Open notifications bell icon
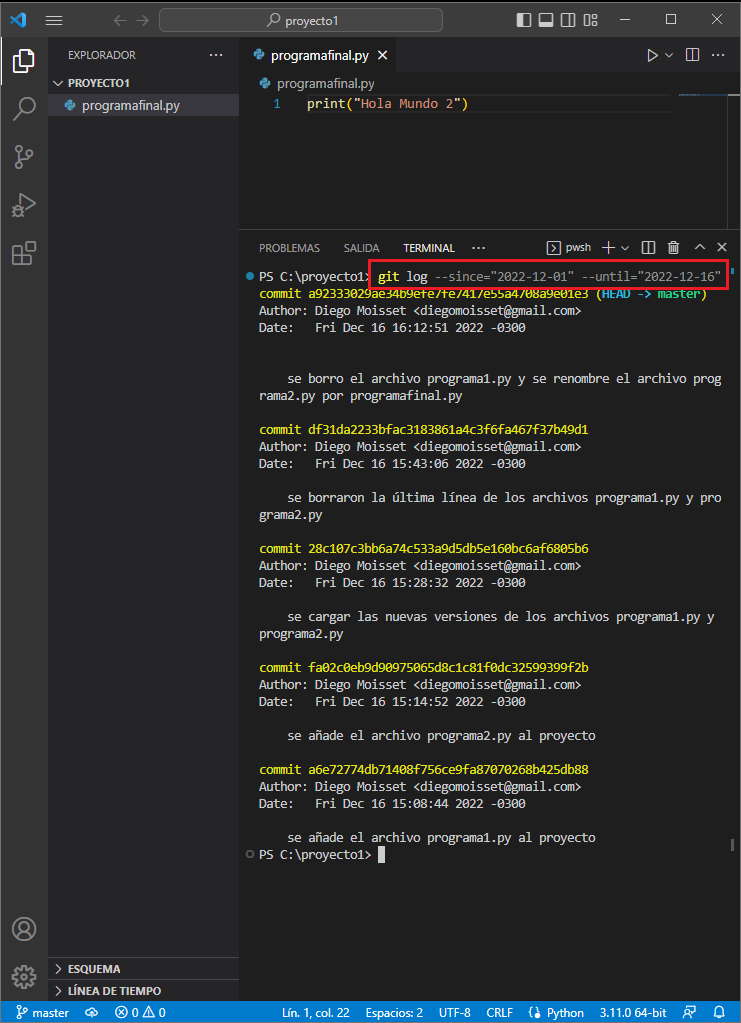 tap(719, 1013)
